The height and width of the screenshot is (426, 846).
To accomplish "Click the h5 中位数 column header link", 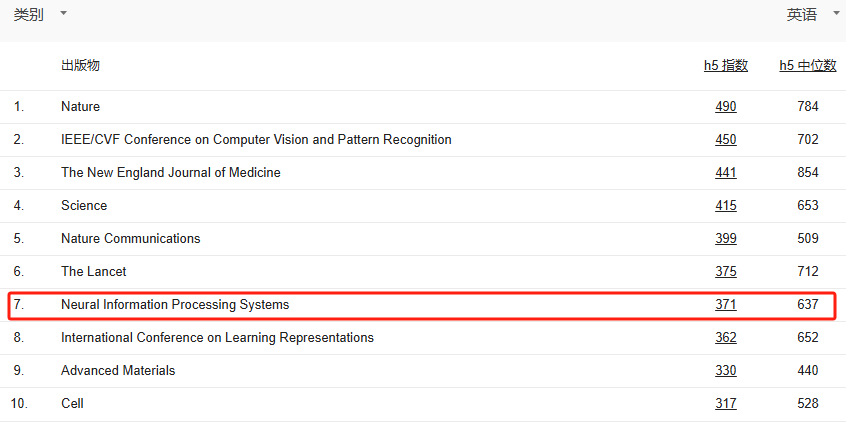I will (807, 66).
